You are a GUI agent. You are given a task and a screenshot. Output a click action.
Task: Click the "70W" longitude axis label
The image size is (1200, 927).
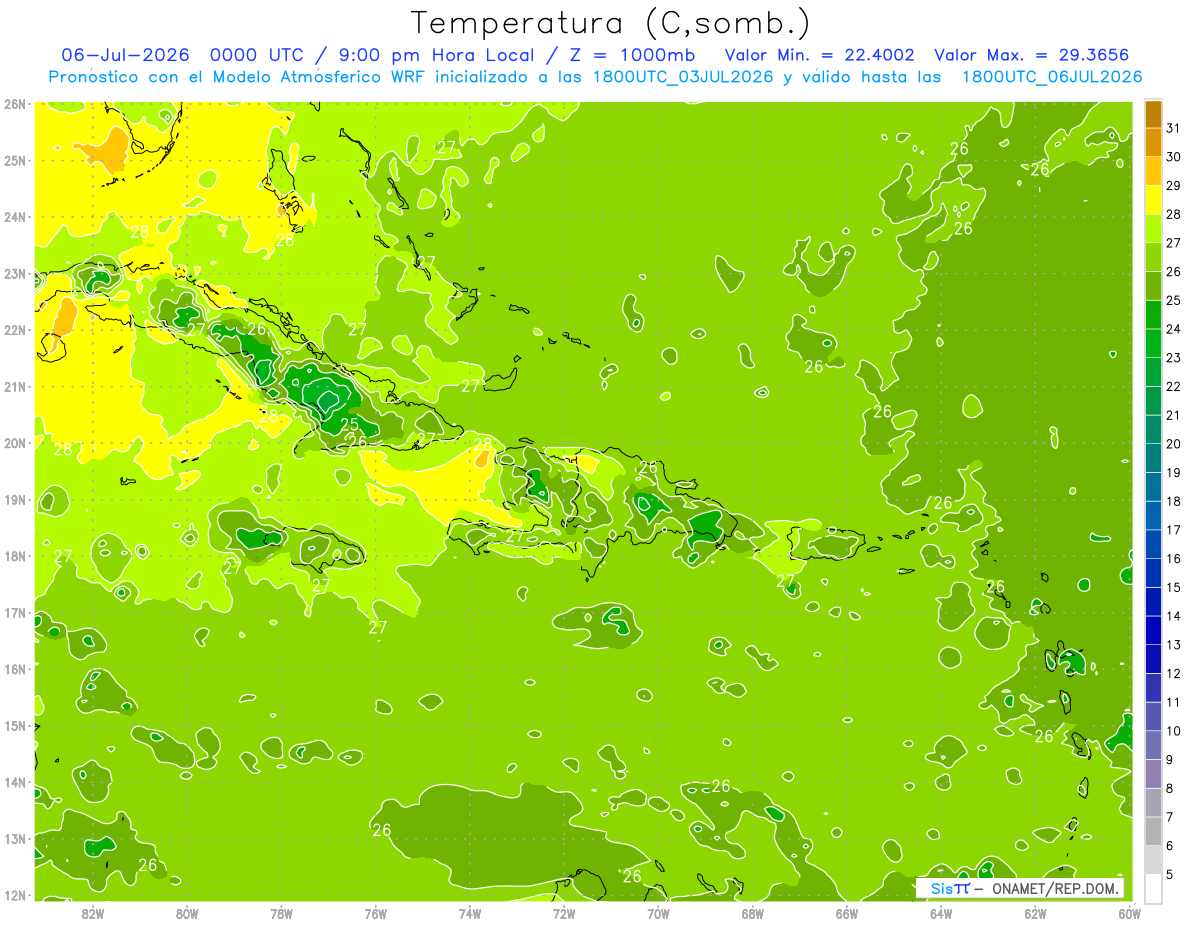coord(658,912)
